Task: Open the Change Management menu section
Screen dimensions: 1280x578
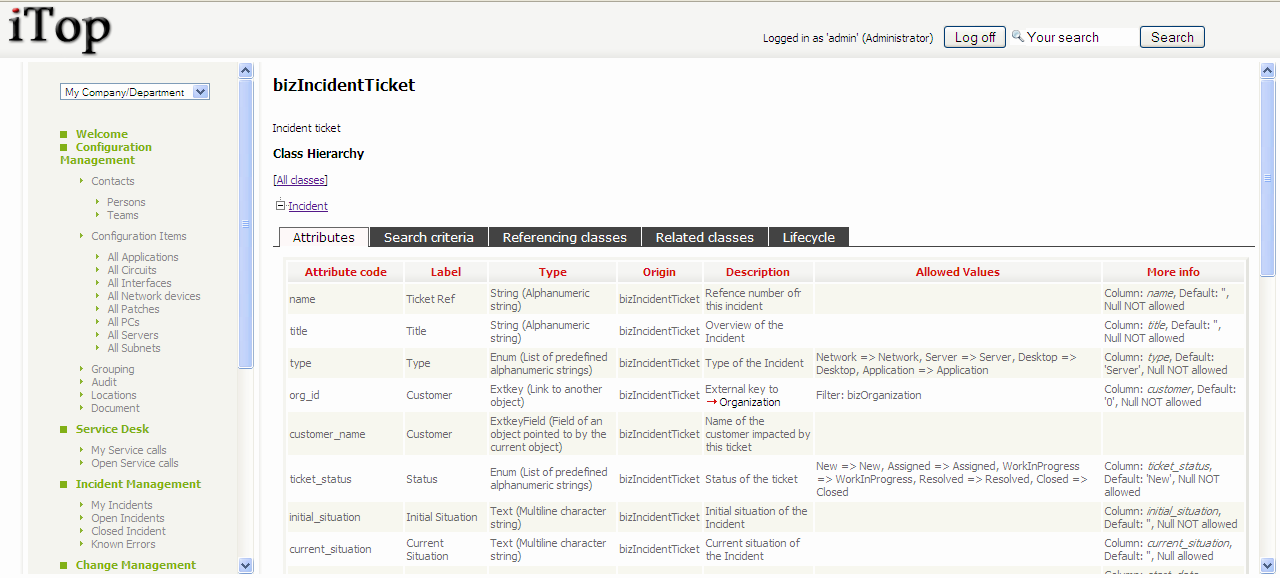Action: [136, 565]
